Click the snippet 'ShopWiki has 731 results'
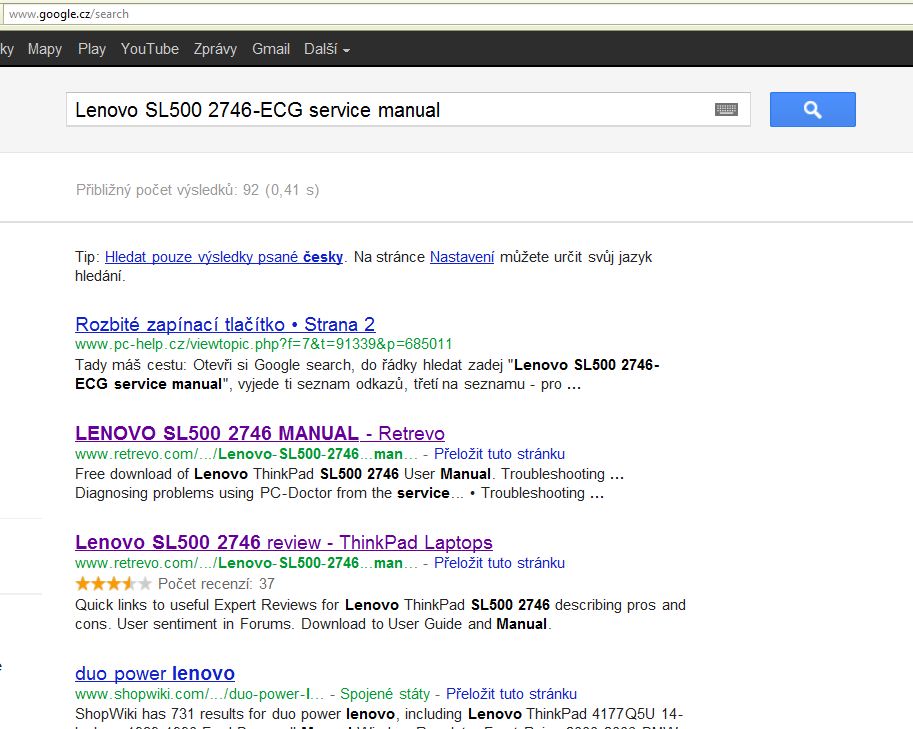This screenshot has height=729, width=913. click(379, 718)
